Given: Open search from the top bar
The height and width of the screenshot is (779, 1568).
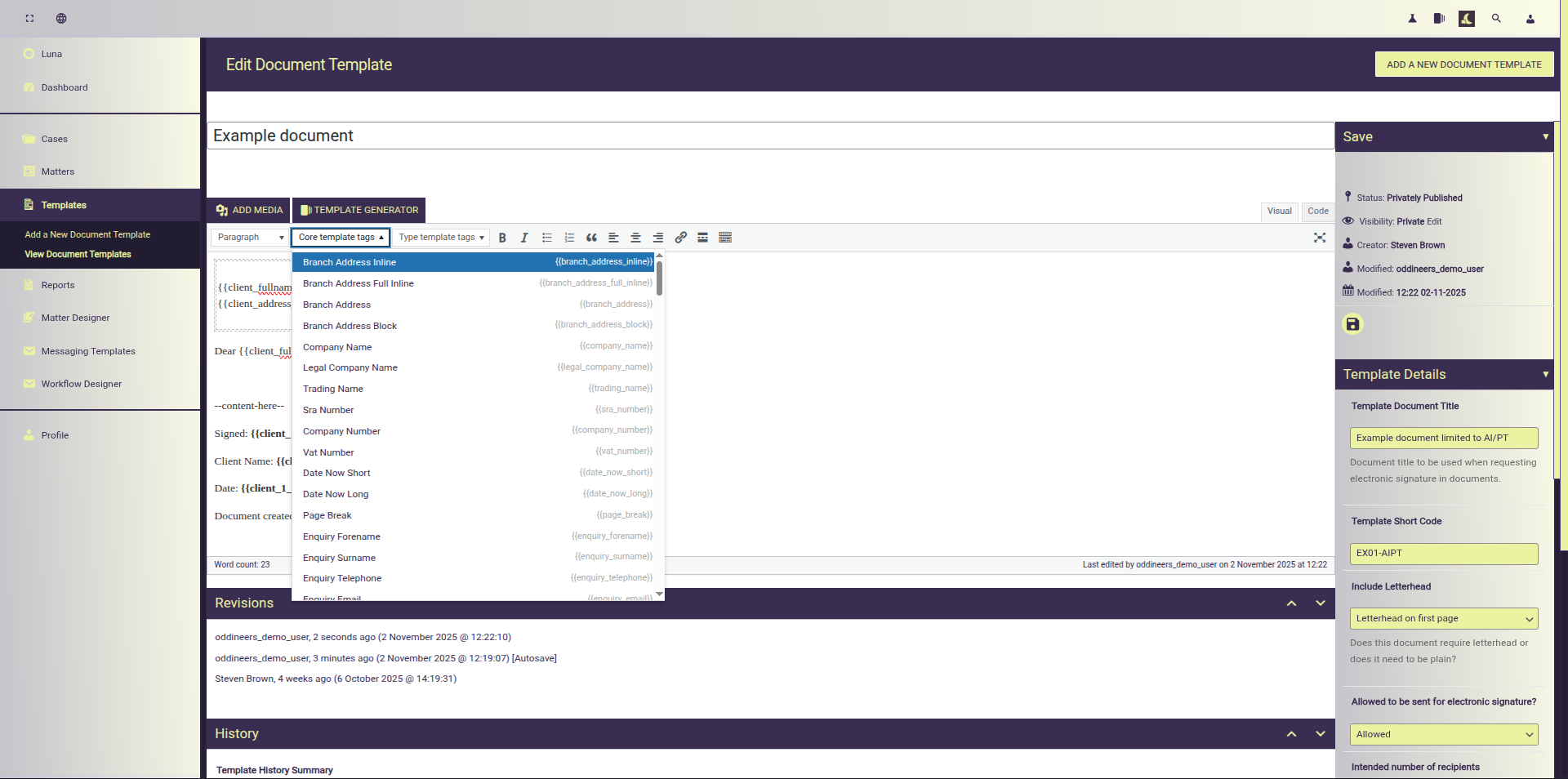Looking at the screenshot, I should point(1496,18).
